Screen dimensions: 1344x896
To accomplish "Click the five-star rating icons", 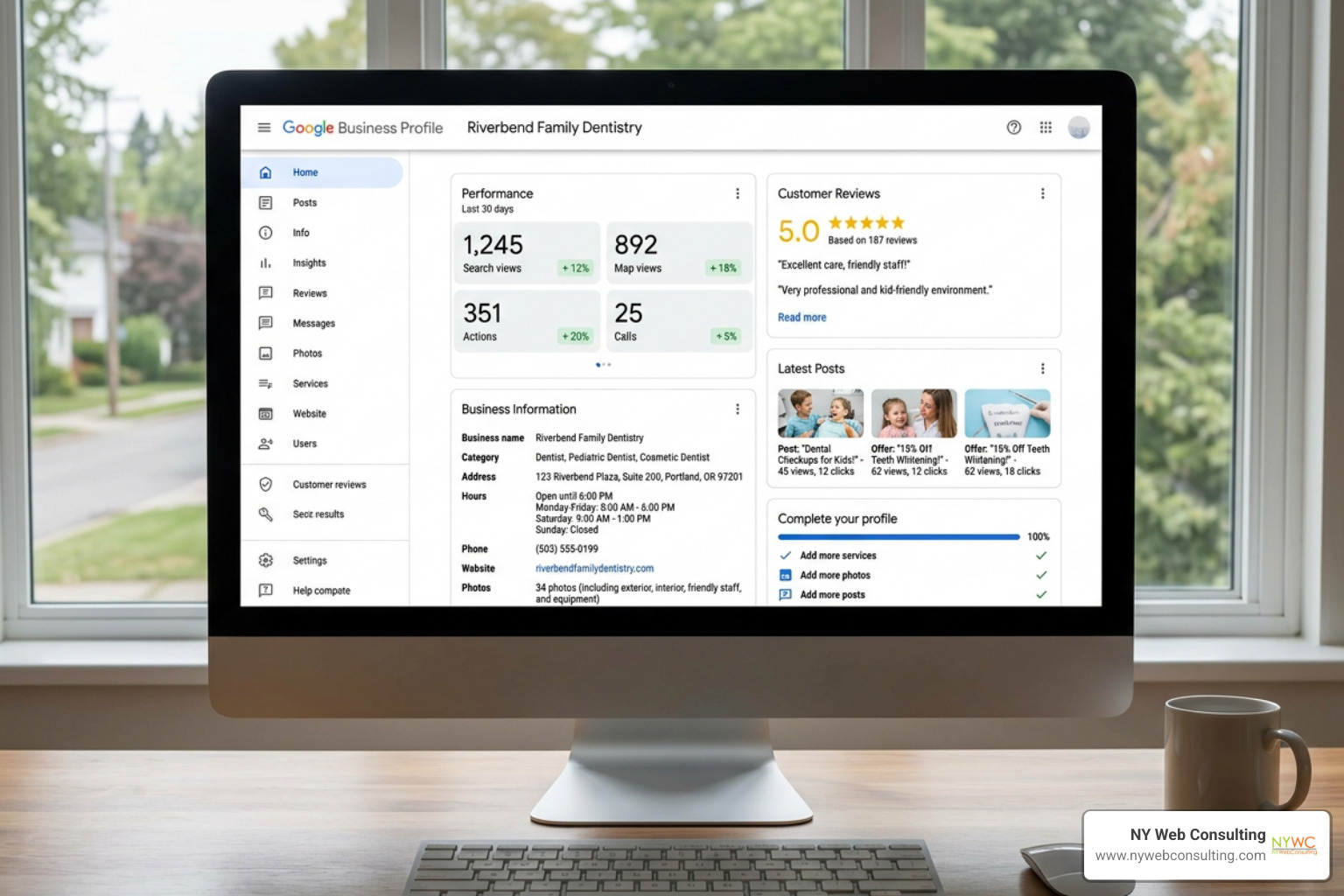I will (866, 223).
